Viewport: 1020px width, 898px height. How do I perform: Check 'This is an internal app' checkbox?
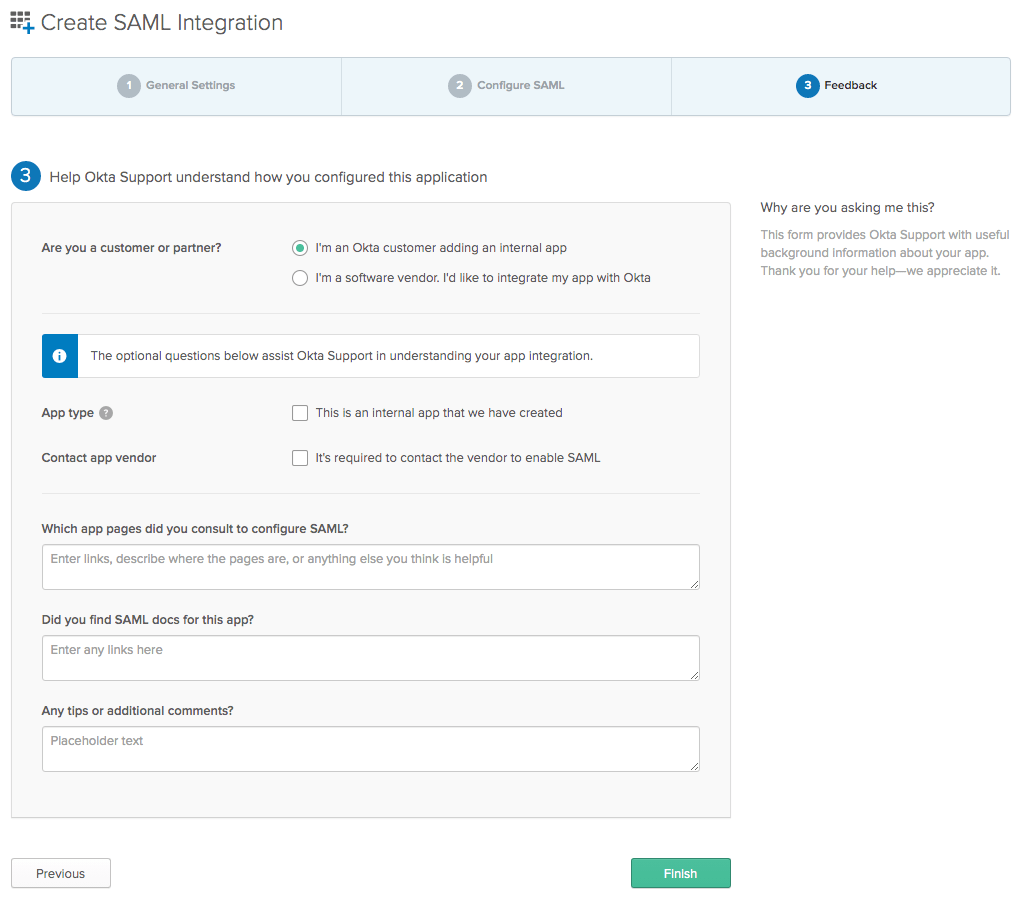coord(300,413)
